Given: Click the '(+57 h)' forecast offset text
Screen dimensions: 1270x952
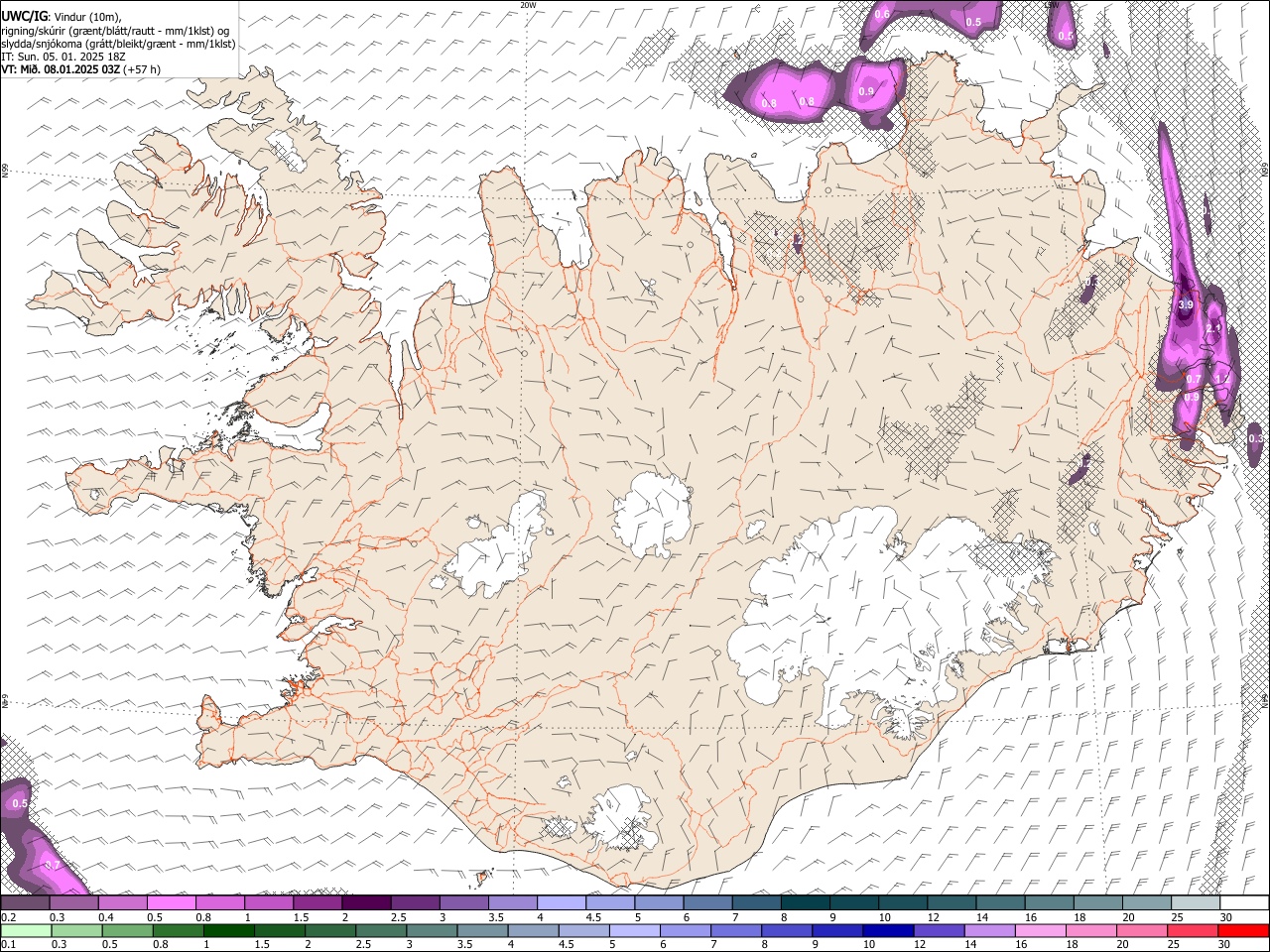Looking at the screenshot, I should pos(143,69).
